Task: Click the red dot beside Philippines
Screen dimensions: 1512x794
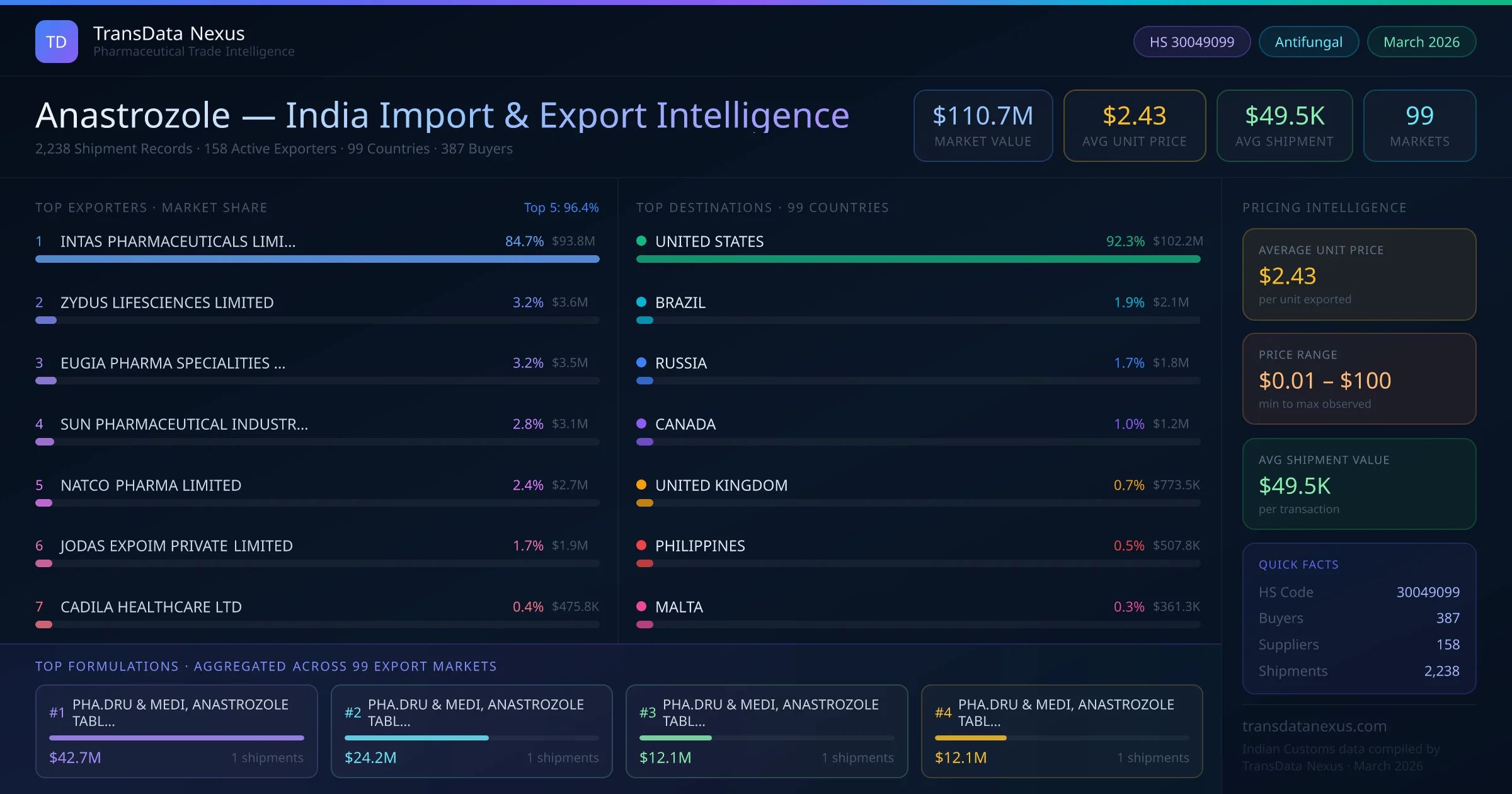Action: tap(641, 545)
